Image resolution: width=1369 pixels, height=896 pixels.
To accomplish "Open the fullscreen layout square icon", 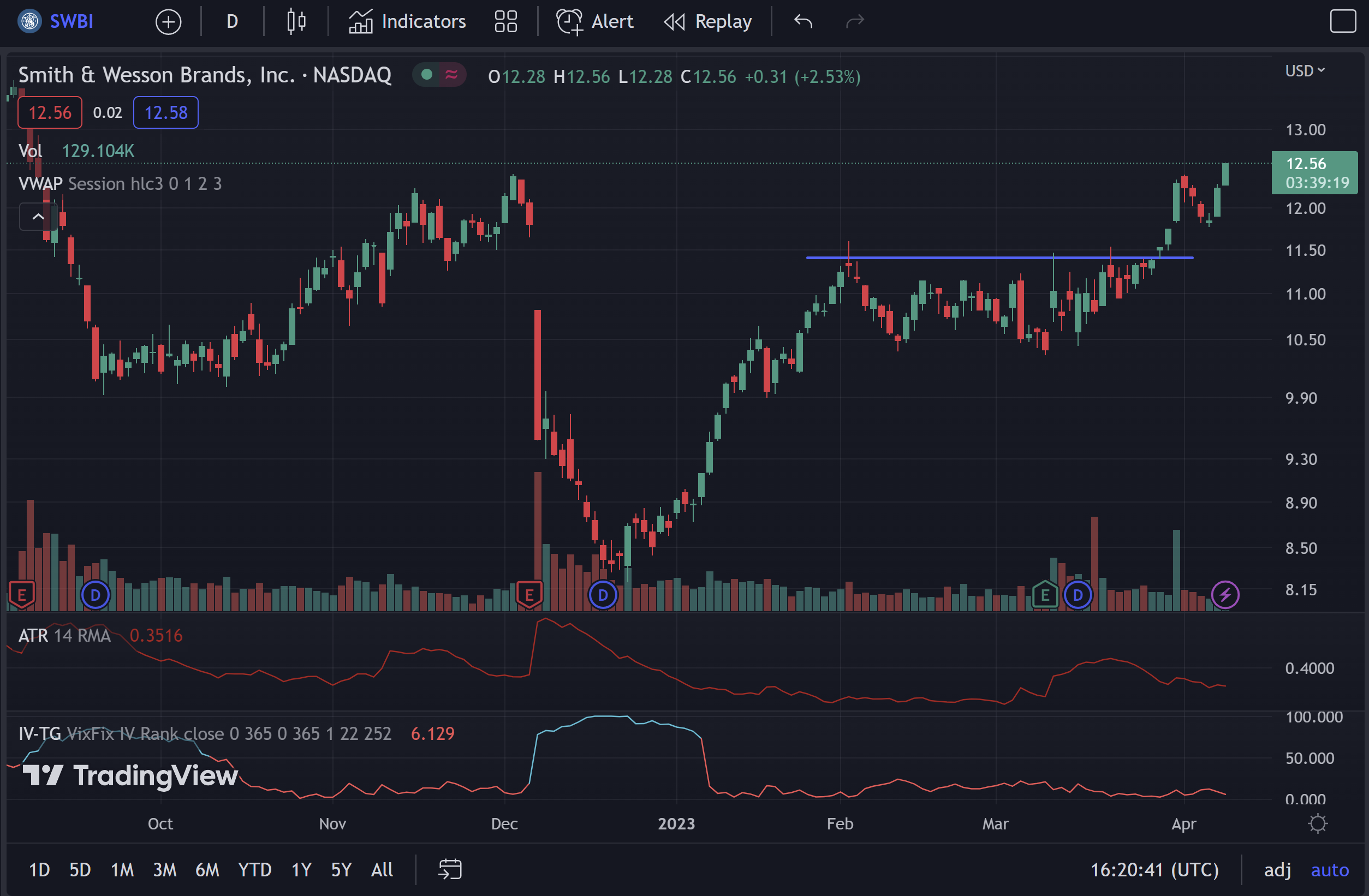I will pos(1343,22).
